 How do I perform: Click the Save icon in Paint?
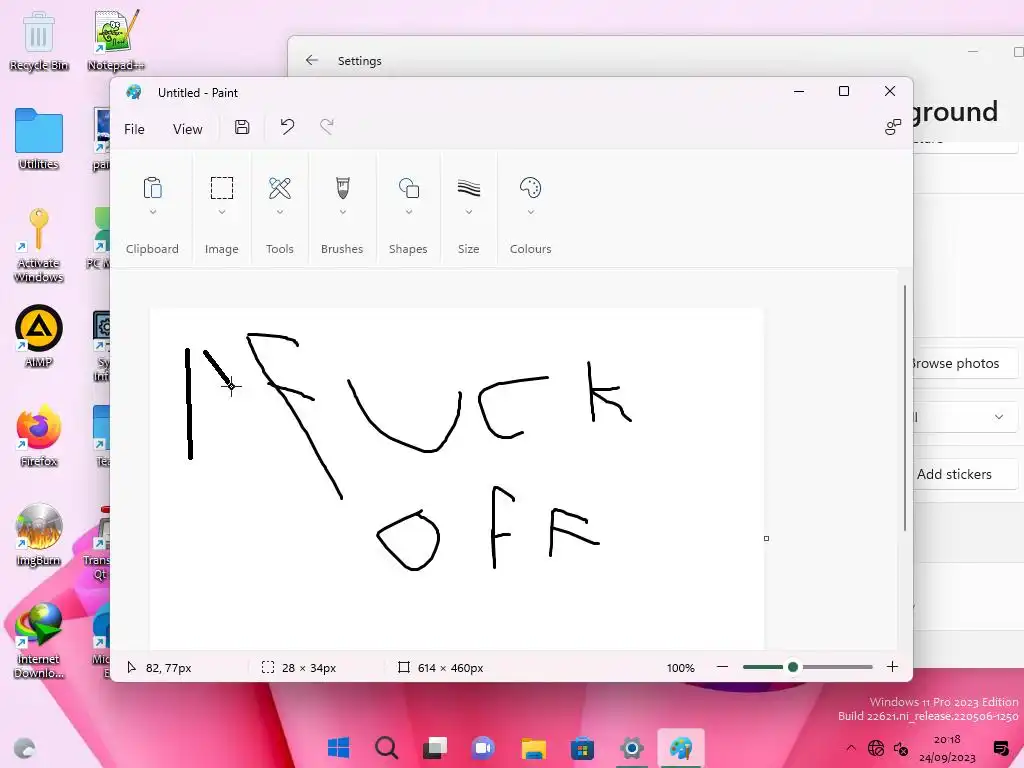242,127
